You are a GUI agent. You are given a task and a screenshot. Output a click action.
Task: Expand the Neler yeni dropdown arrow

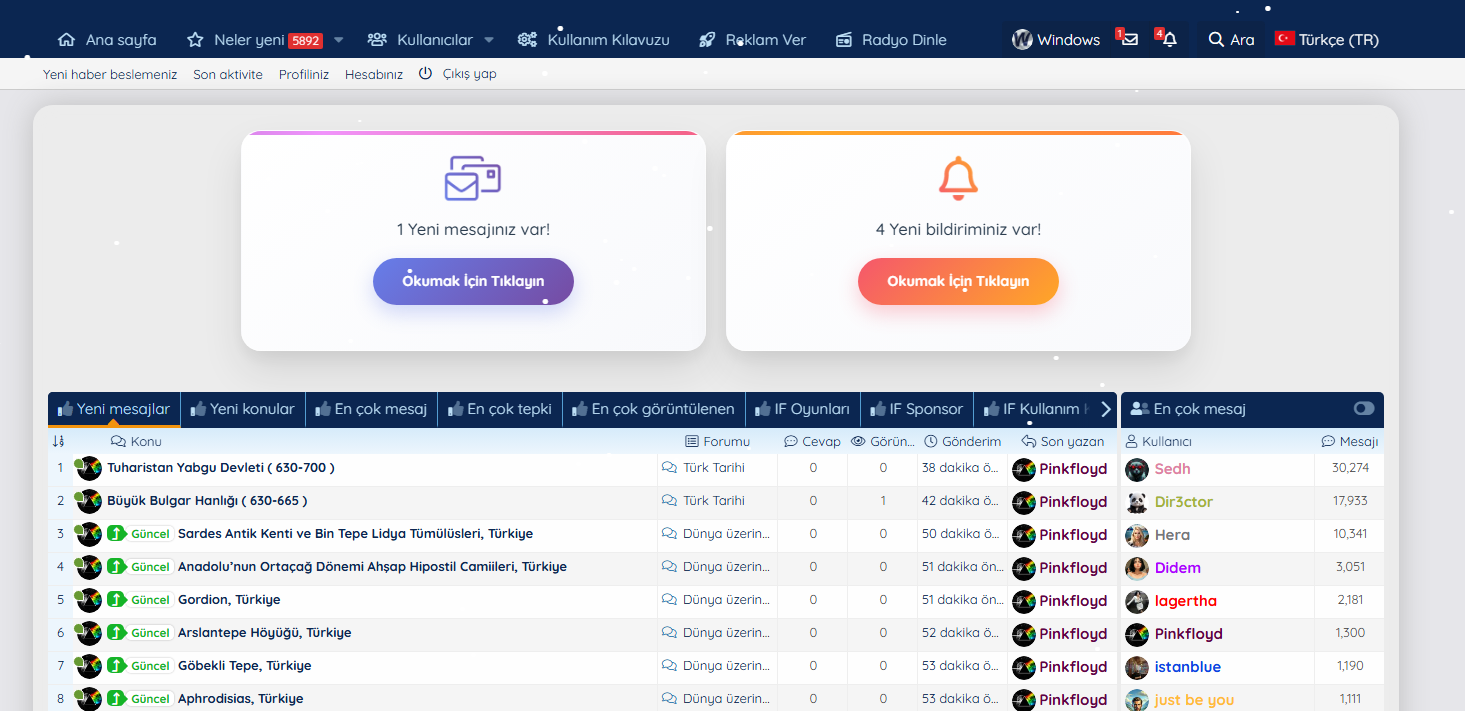[338, 40]
